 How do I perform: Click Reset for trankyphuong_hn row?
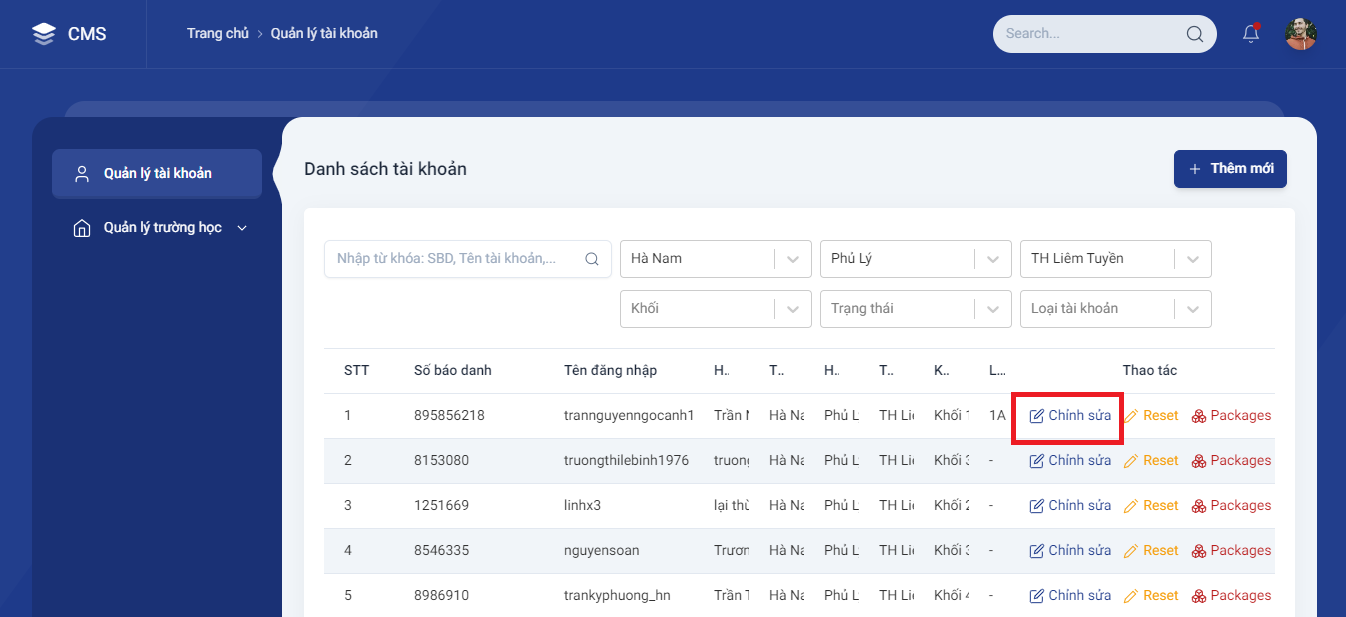click(1151, 596)
